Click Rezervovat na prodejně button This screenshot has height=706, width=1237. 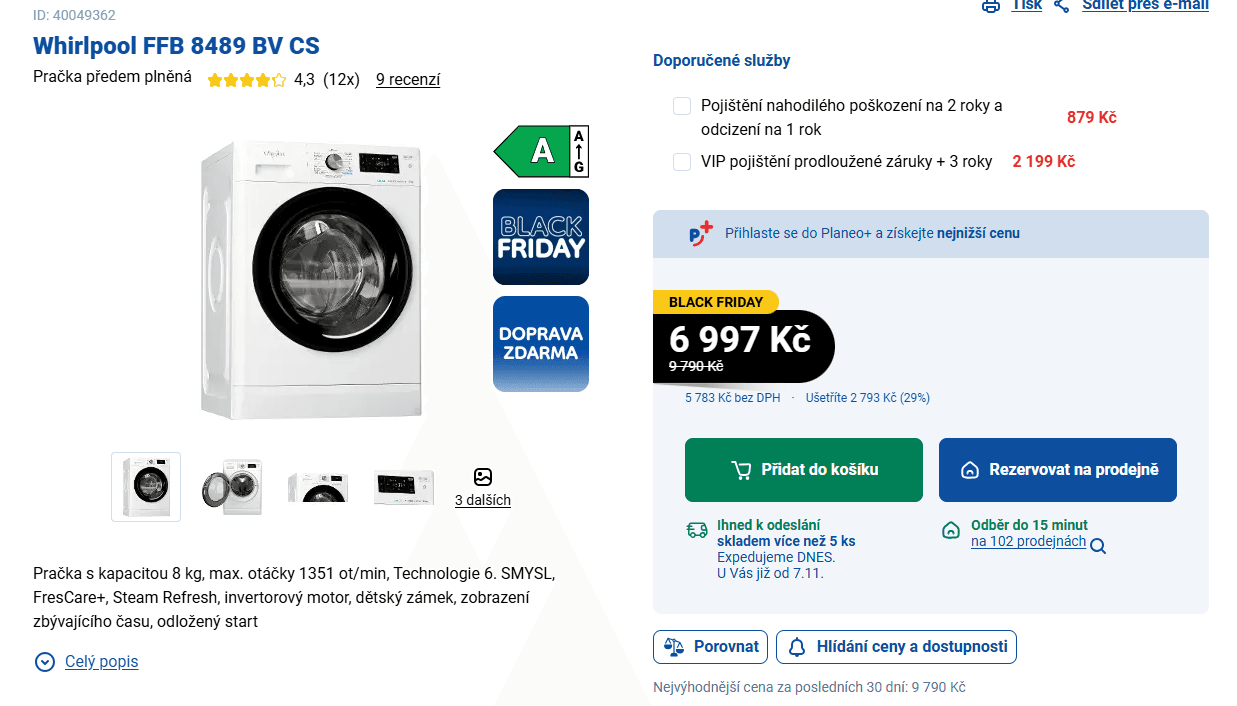tap(1057, 470)
